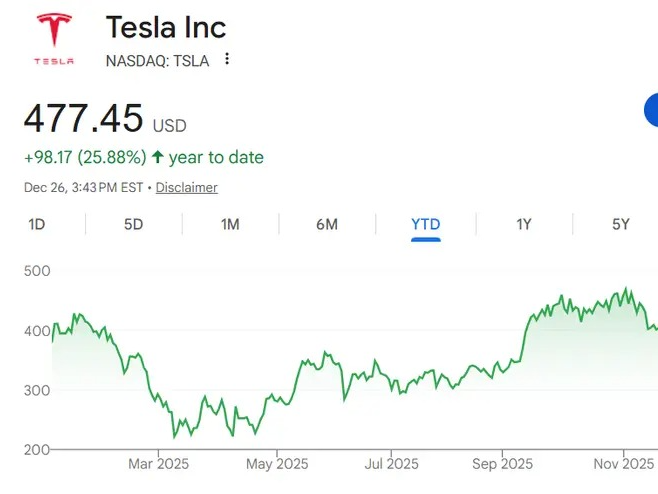View the 1Y price history
658x494 pixels.
click(x=524, y=224)
